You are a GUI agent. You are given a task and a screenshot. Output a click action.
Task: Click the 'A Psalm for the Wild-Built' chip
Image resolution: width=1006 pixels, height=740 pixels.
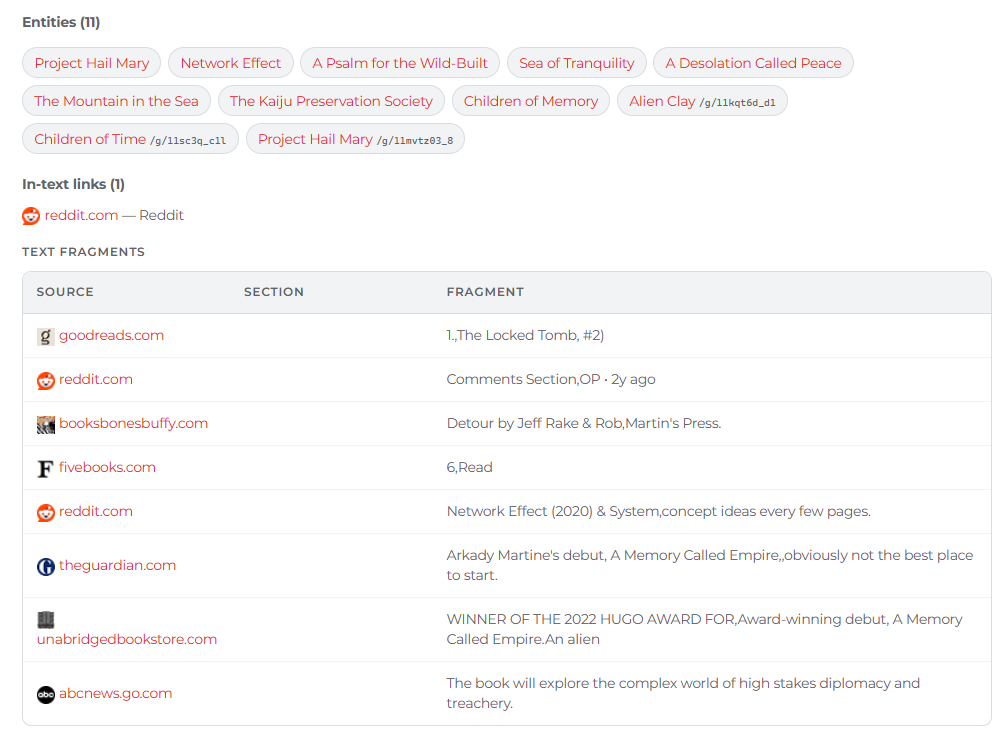tap(400, 62)
